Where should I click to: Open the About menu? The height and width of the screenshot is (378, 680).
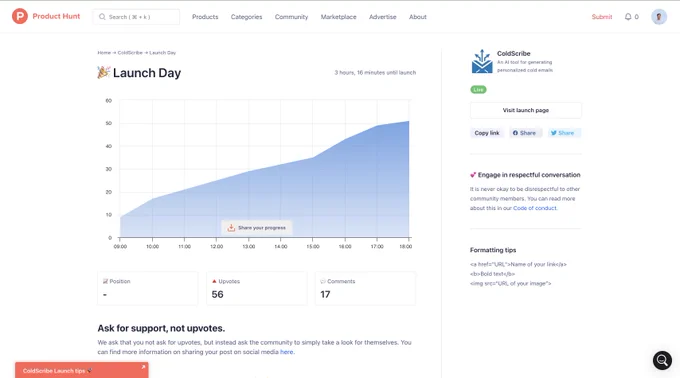(x=418, y=17)
